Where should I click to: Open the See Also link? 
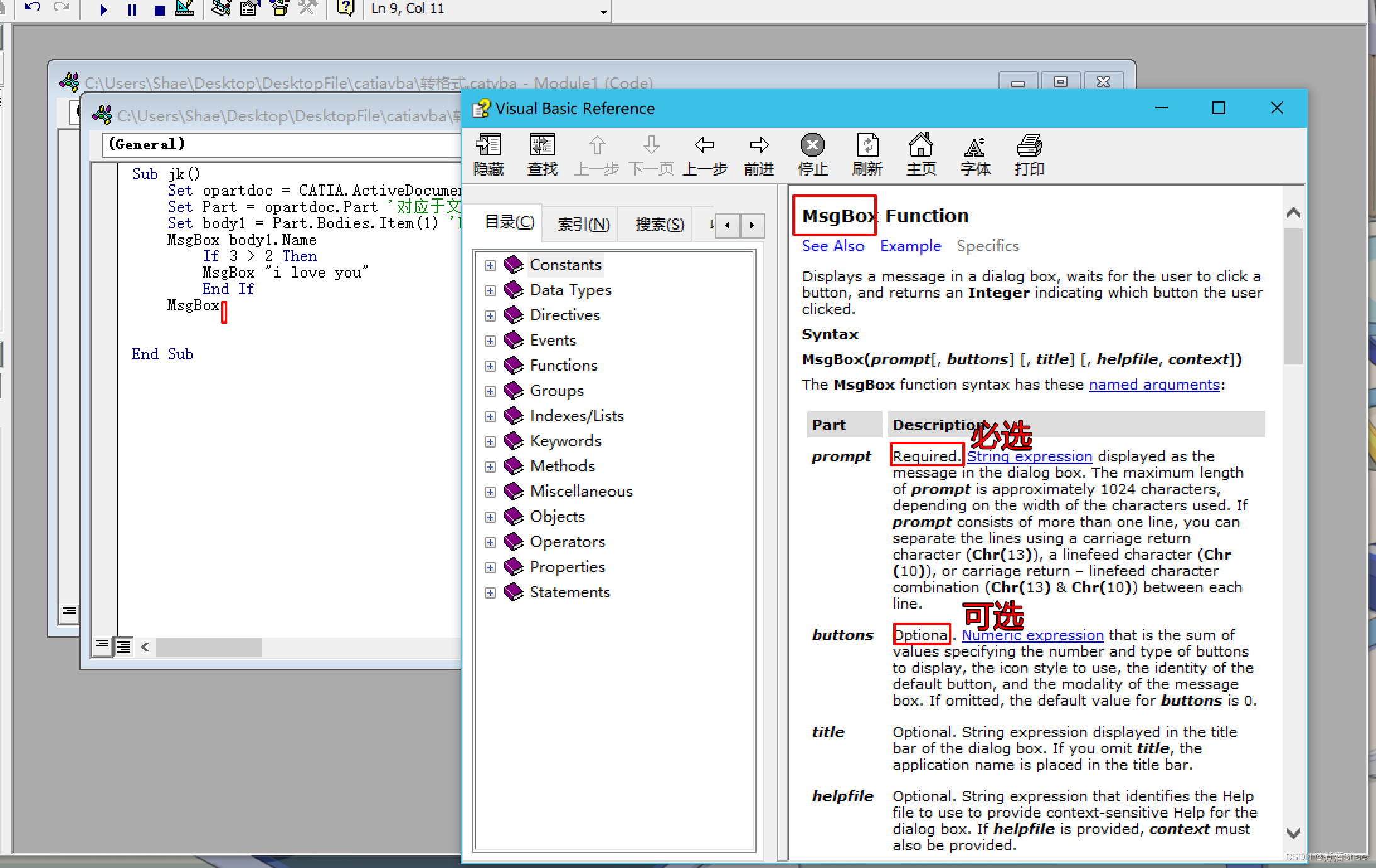[x=833, y=246]
